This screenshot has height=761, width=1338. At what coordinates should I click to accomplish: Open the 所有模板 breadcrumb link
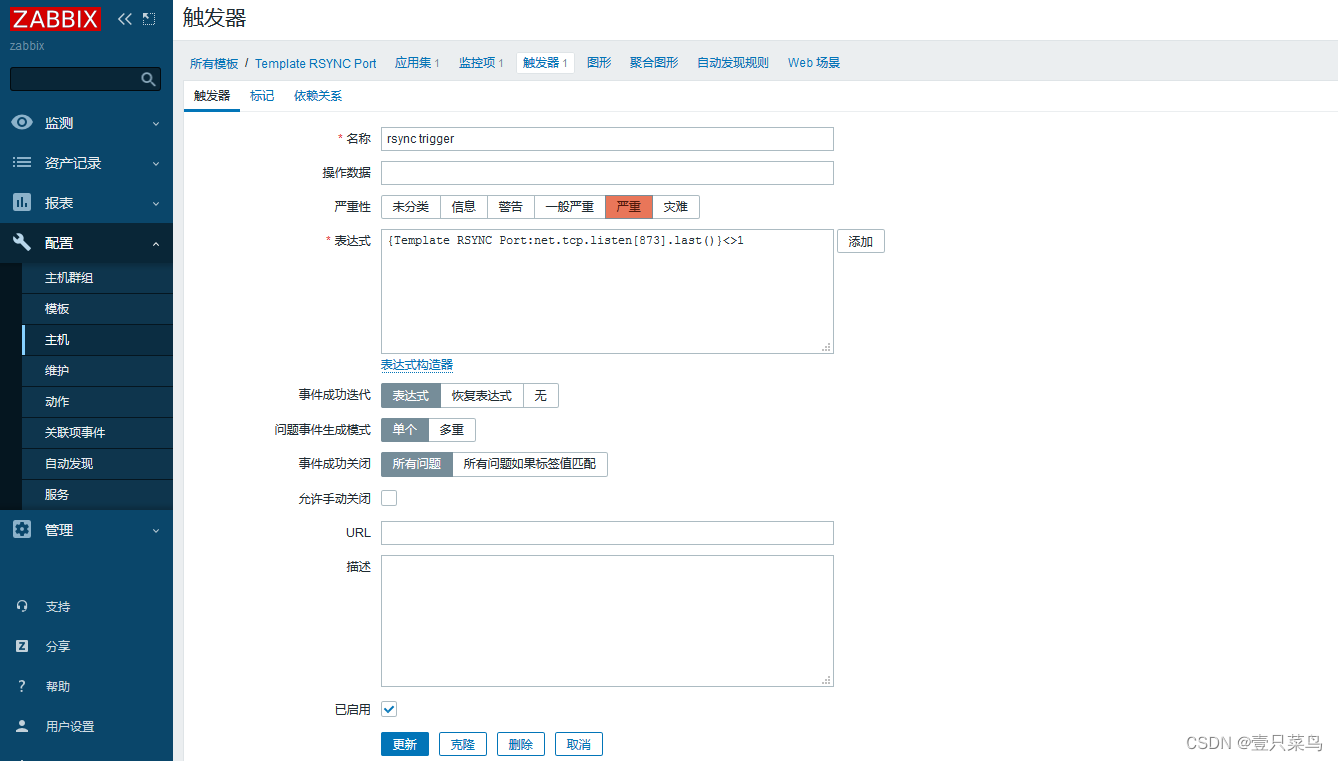(214, 63)
